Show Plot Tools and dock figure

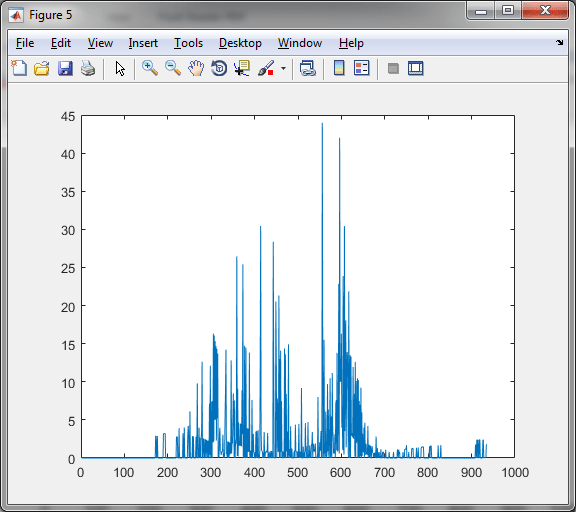click(x=416, y=68)
